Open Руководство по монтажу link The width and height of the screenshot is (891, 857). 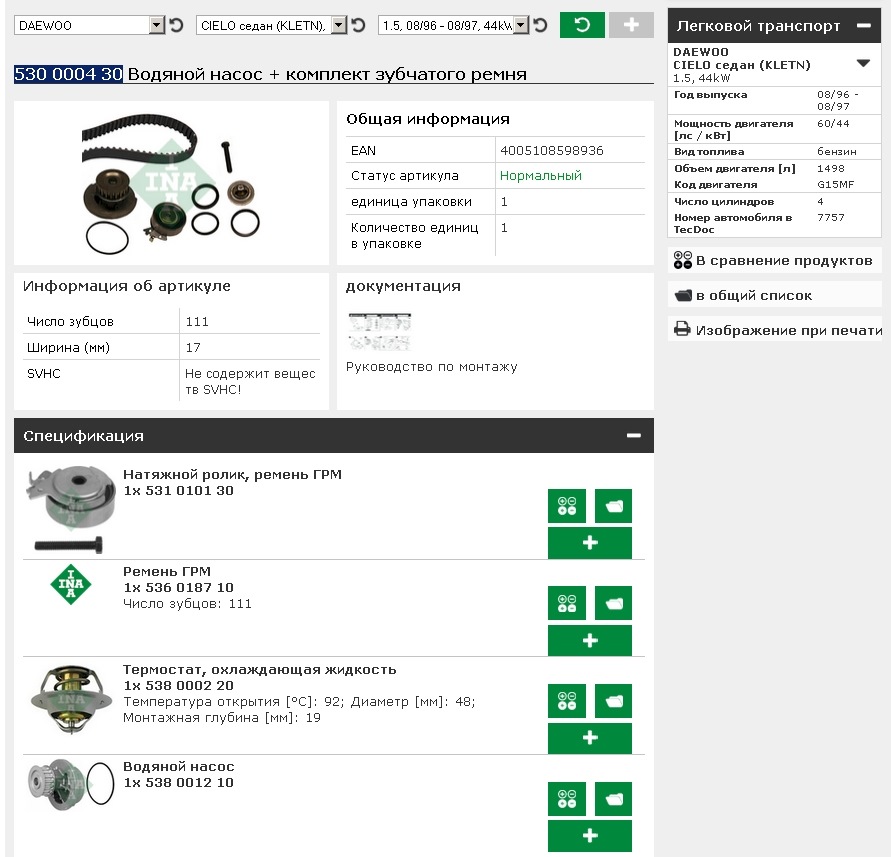(x=431, y=367)
